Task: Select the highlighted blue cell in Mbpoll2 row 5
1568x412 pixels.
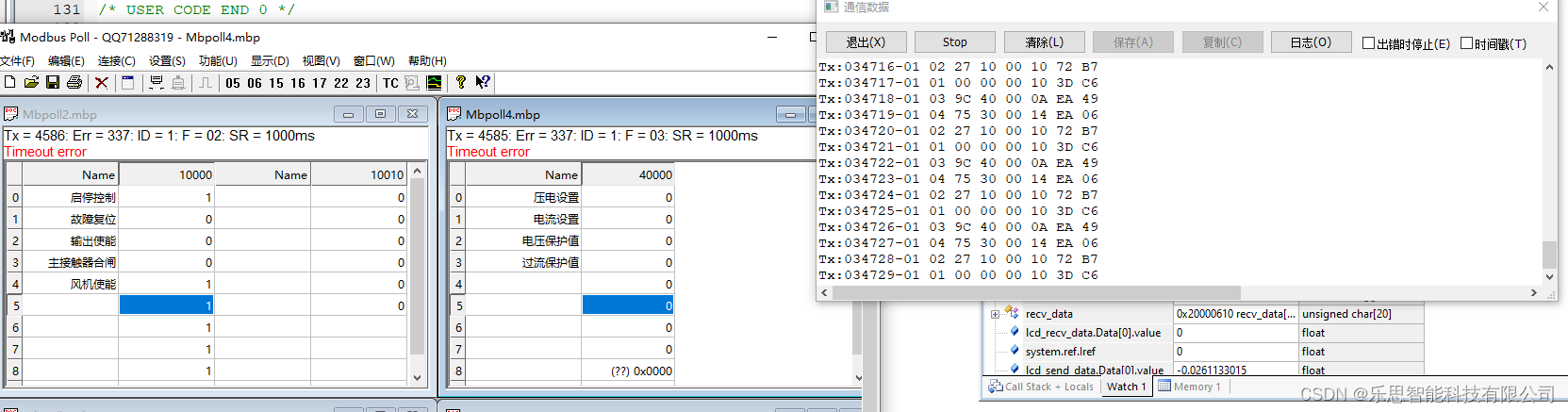Action: [x=167, y=305]
